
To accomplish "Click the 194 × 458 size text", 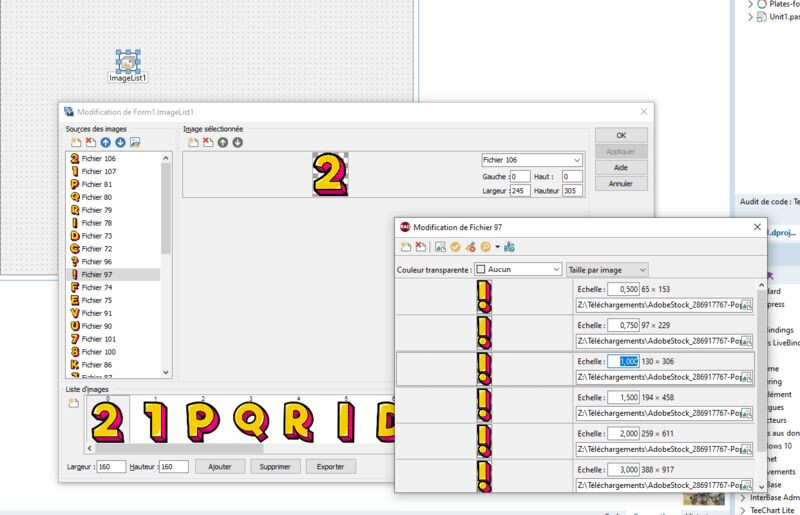I will click(x=658, y=397).
